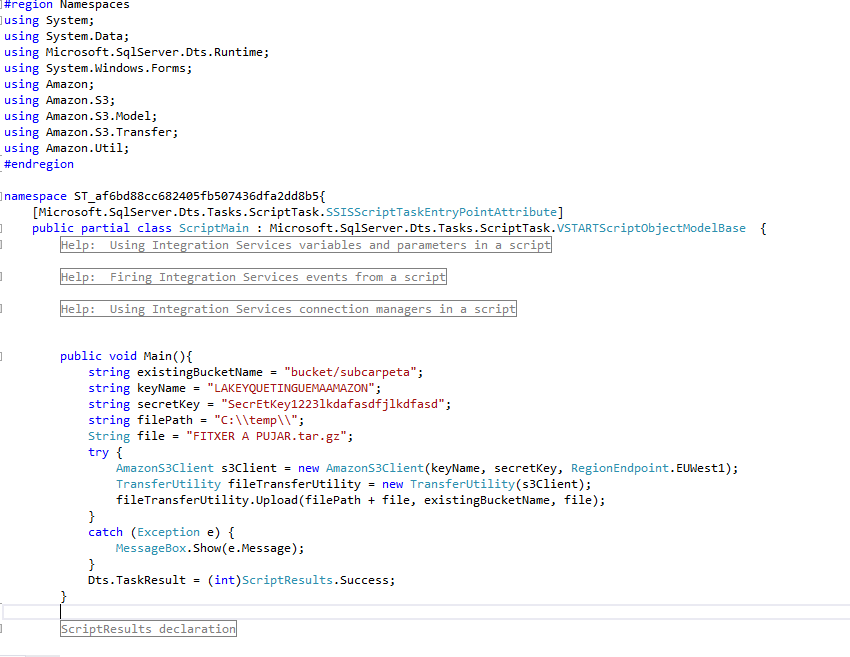850x657 pixels.
Task: Expand the collapsed 'ScriptResults declaration' region
Action: tap(148, 629)
